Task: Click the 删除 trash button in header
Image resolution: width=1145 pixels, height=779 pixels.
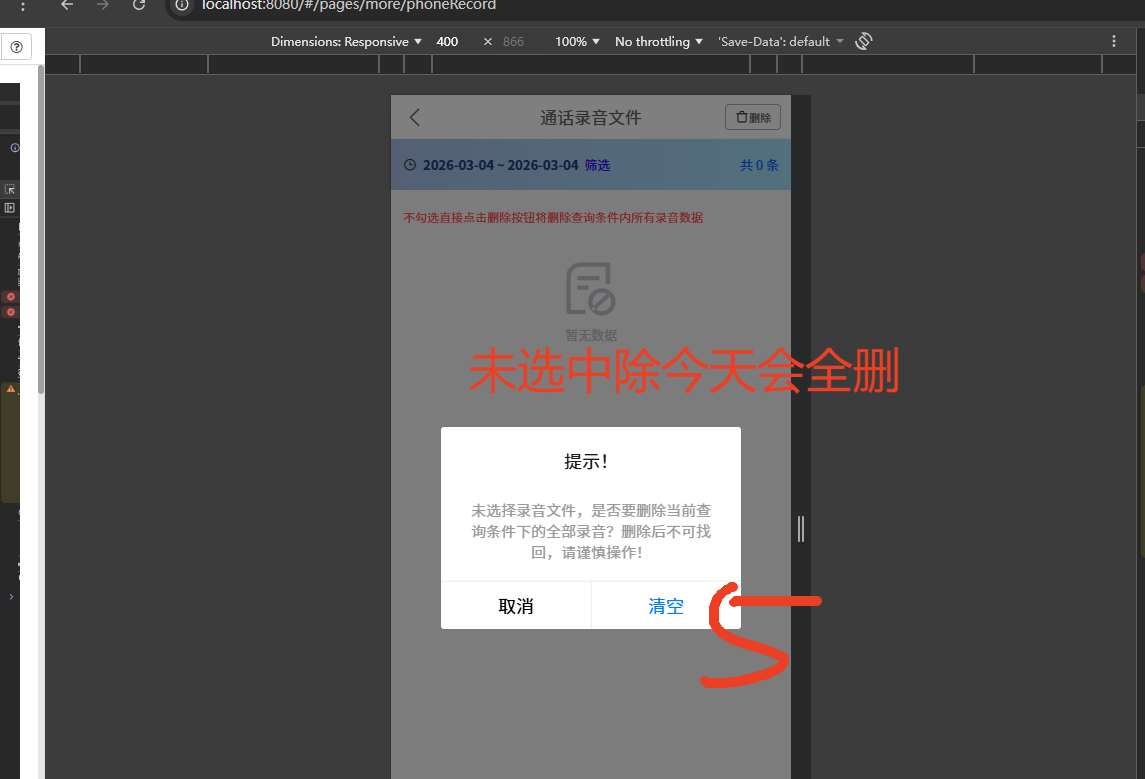Action: pos(753,118)
